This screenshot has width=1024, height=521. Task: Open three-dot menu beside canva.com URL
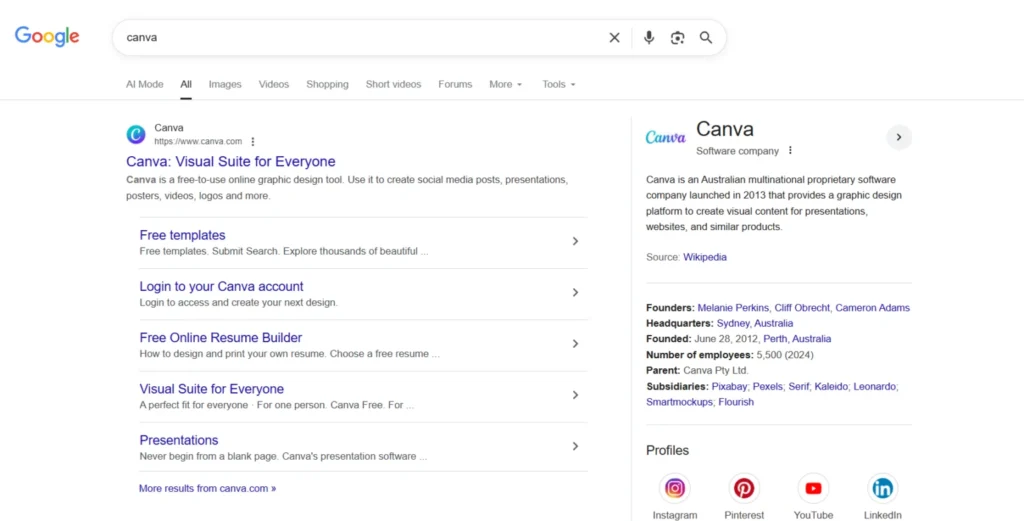point(253,142)
